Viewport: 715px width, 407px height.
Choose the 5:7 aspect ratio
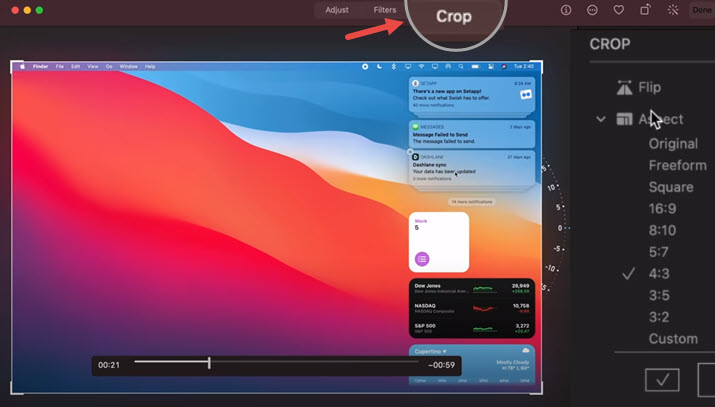pyautogui.click(x=658, y=252)
